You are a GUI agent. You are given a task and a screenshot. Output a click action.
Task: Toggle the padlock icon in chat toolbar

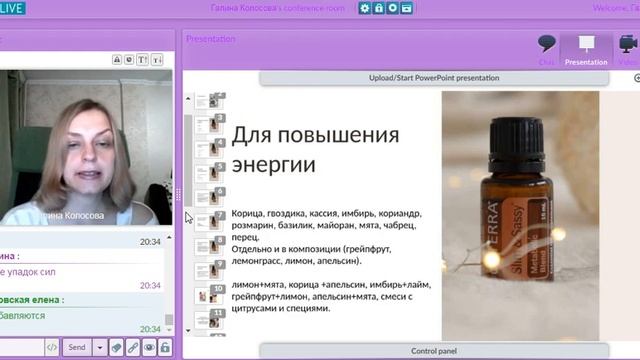165,347
